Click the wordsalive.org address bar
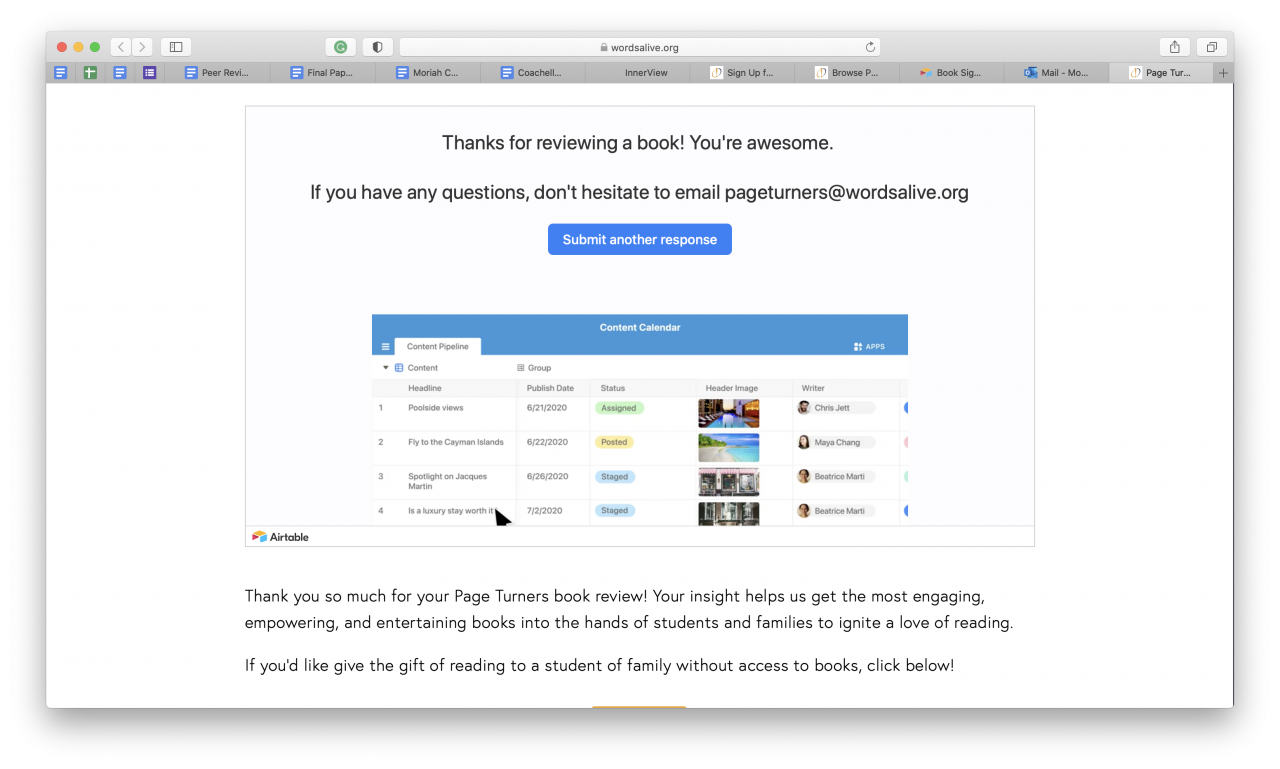Viewport: 1280px width, 769px height. pyautogui.click(x=640, y=47)
